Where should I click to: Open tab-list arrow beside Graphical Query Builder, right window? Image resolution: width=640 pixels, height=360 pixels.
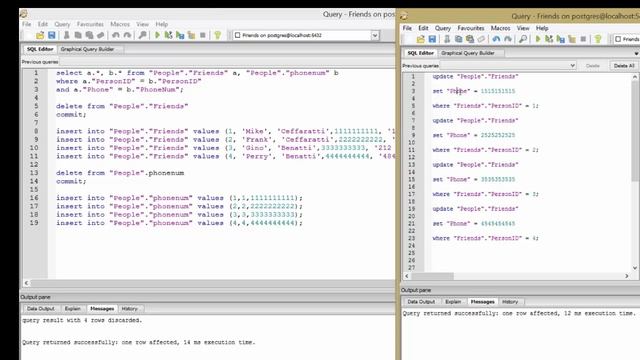[x=636, y=53]
